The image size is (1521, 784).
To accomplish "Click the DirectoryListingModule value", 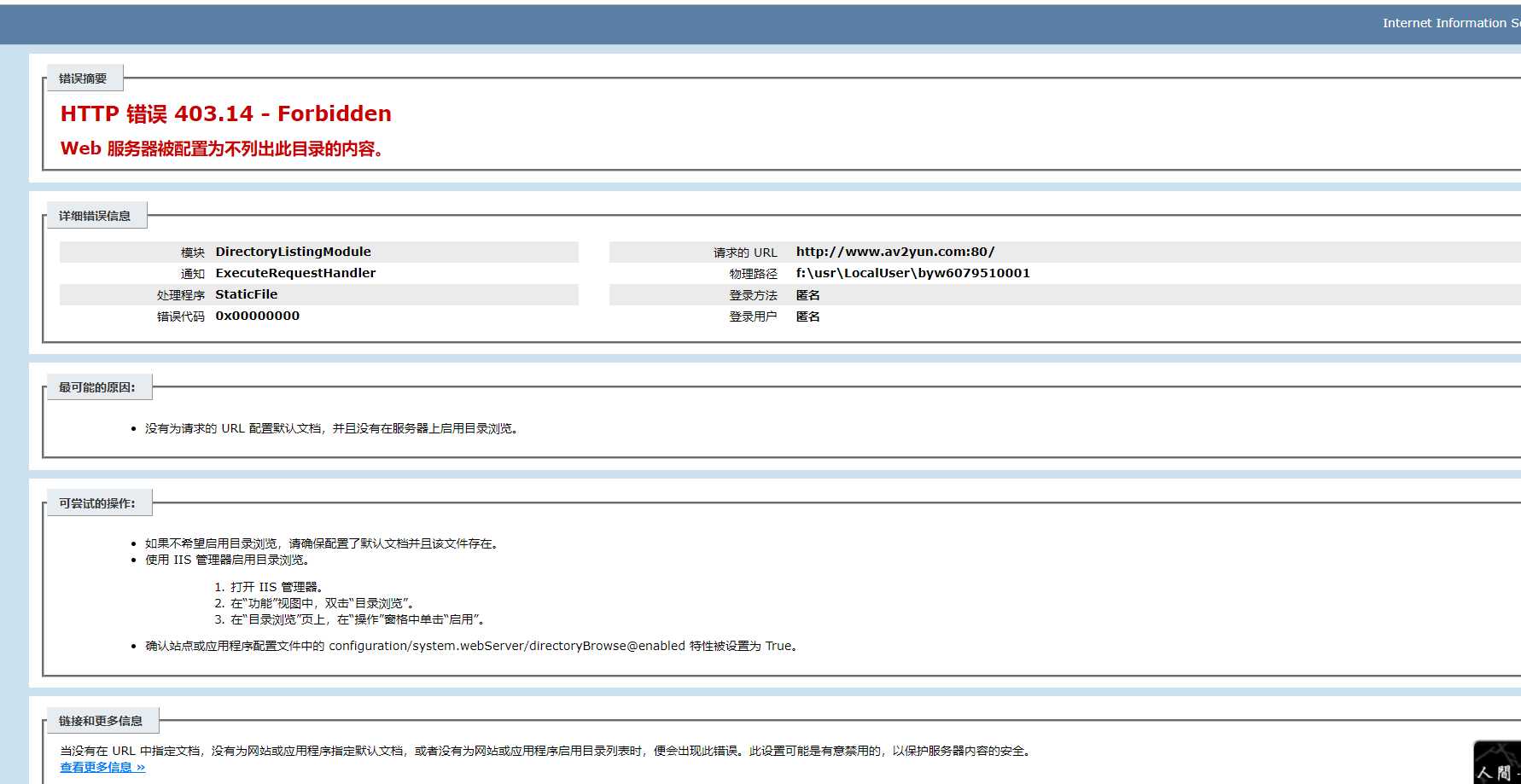I will (293, 252).
